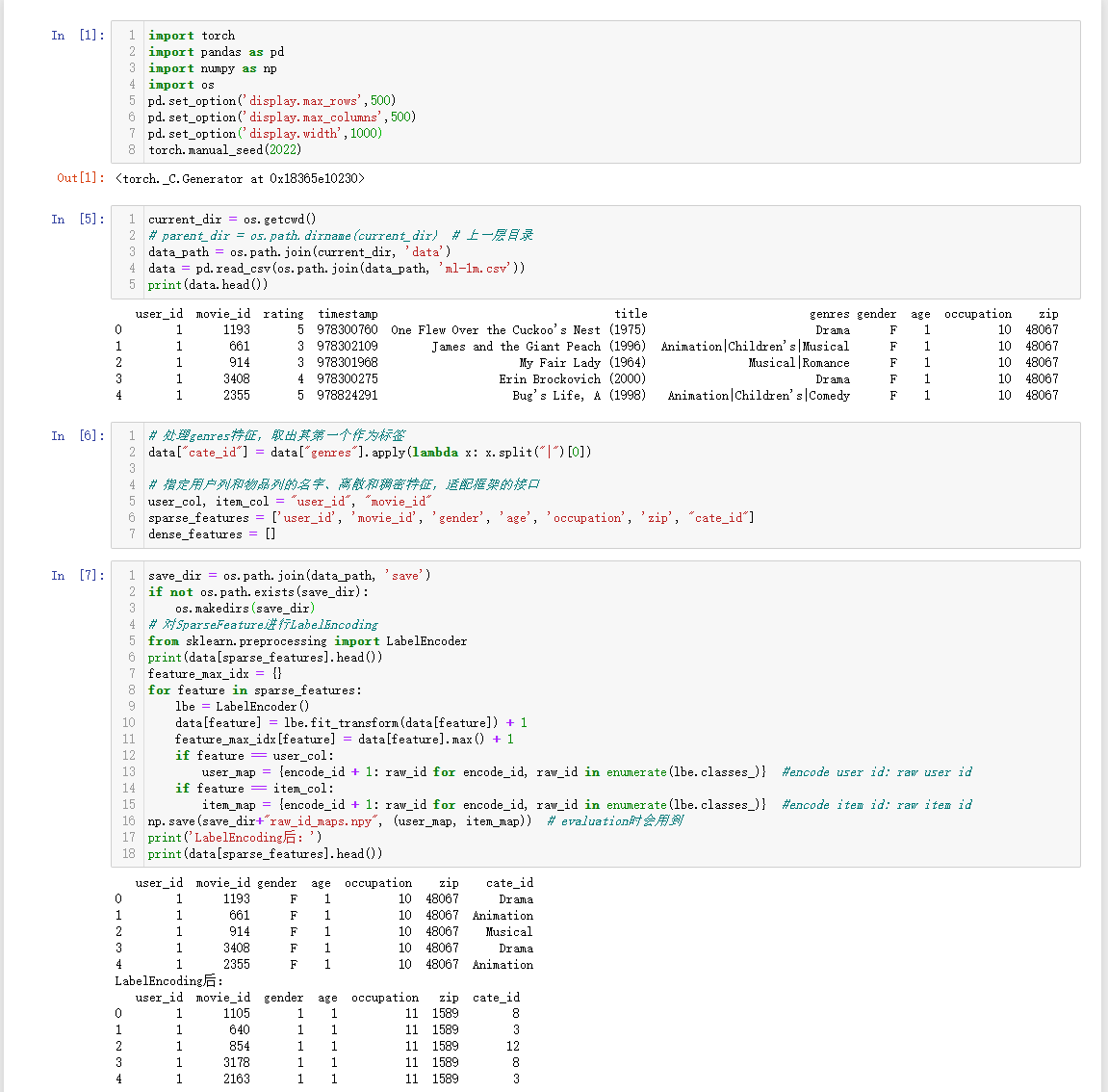
Task: Click the encoded movie_id value 3178
Action: [237, 1062]
